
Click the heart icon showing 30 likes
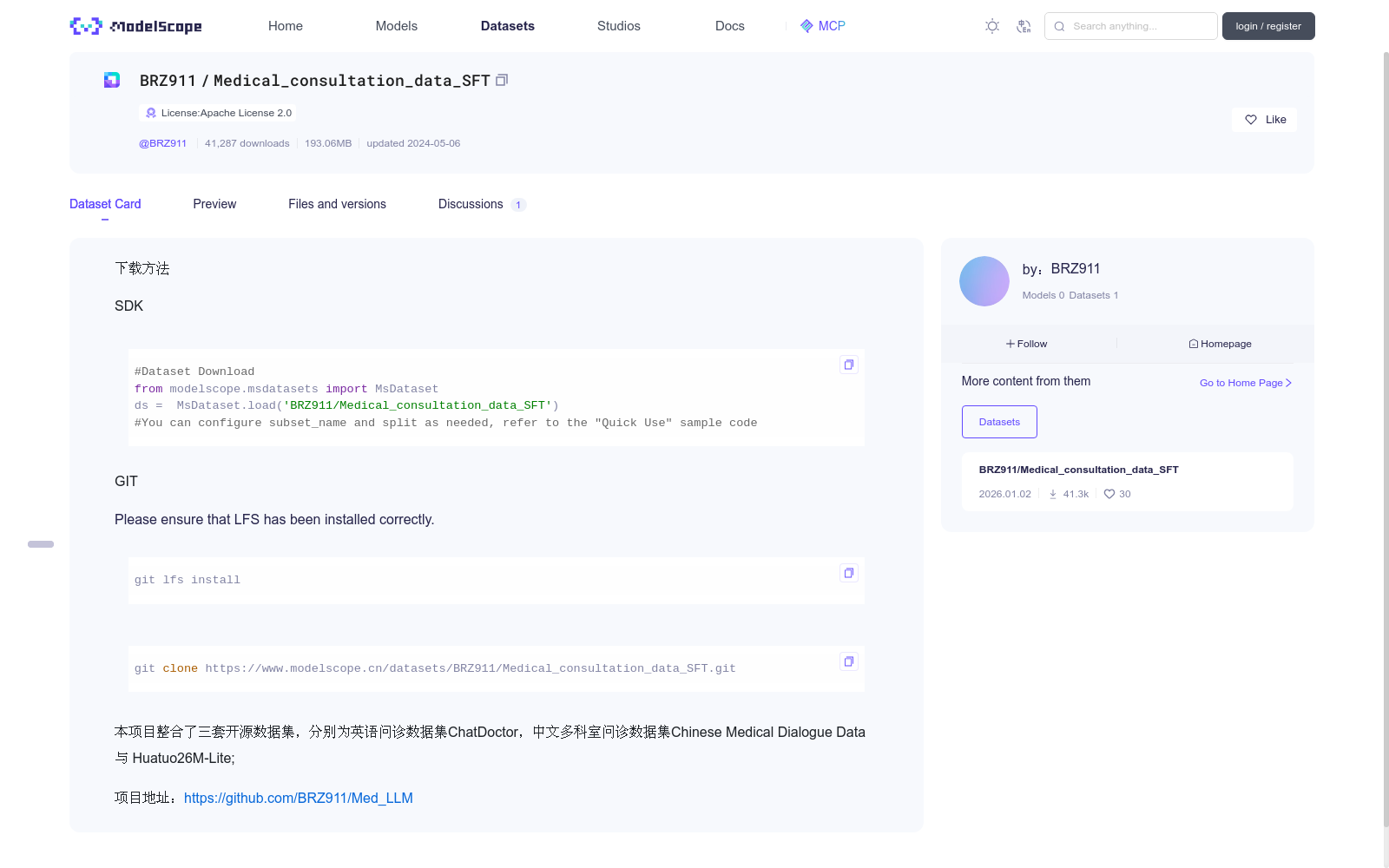coord(1109,494)
